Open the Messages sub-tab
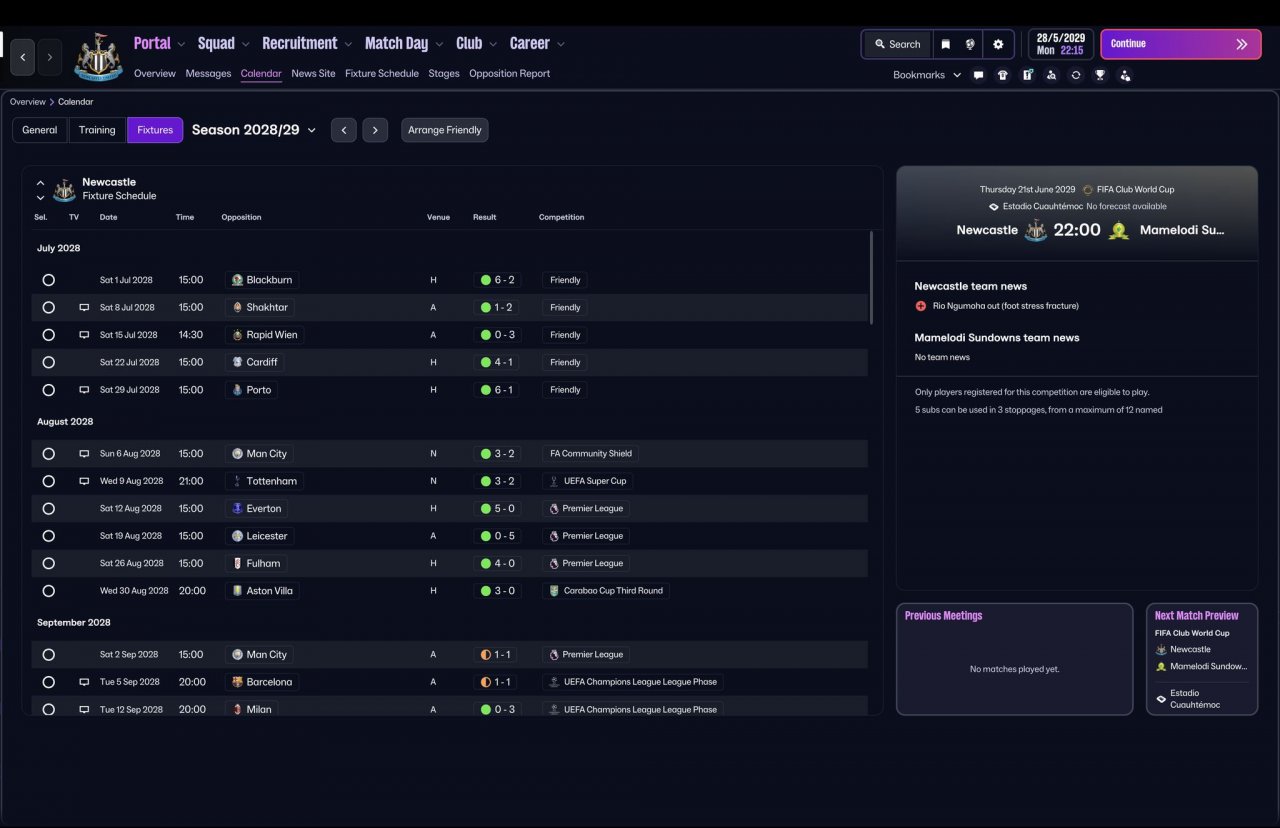The height and width of the screenshot is (828, 1280). click(208, 74)
